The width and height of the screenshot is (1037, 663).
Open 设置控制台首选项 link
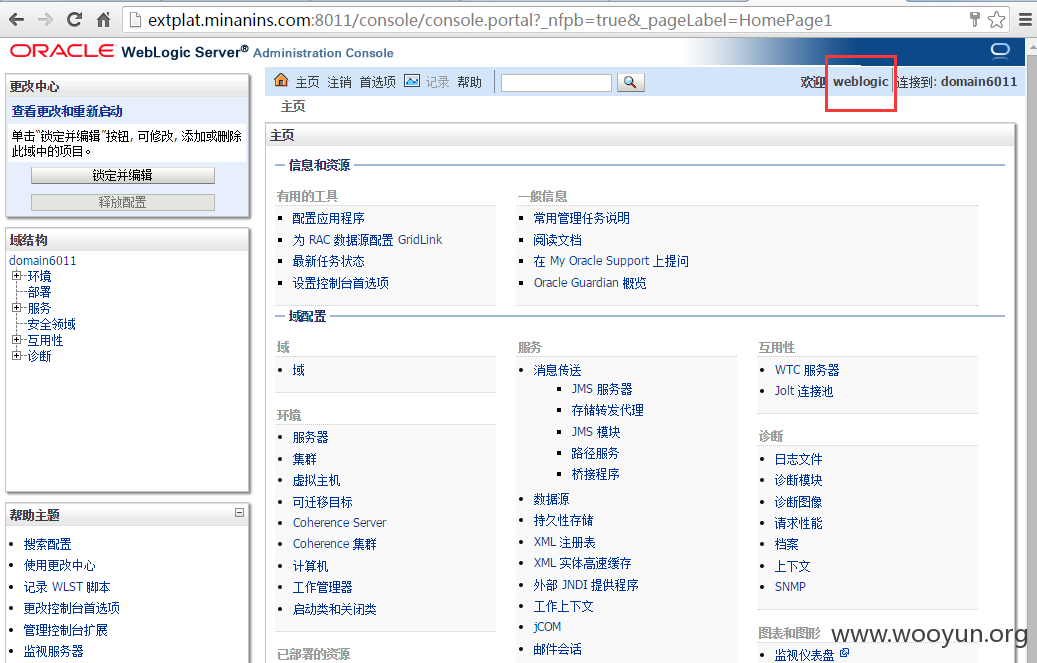click(x=341, y=283)
